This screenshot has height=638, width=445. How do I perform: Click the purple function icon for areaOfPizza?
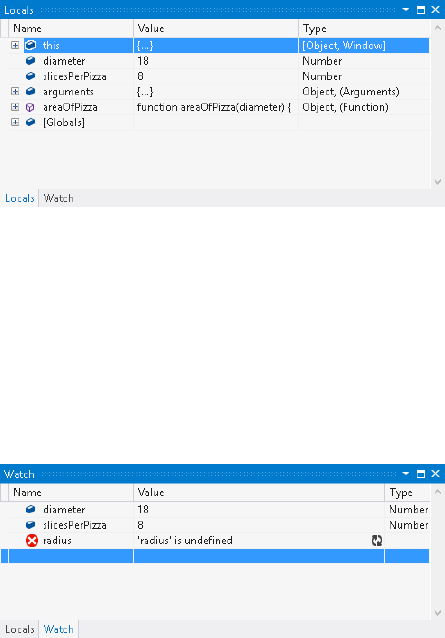[30, 107]
